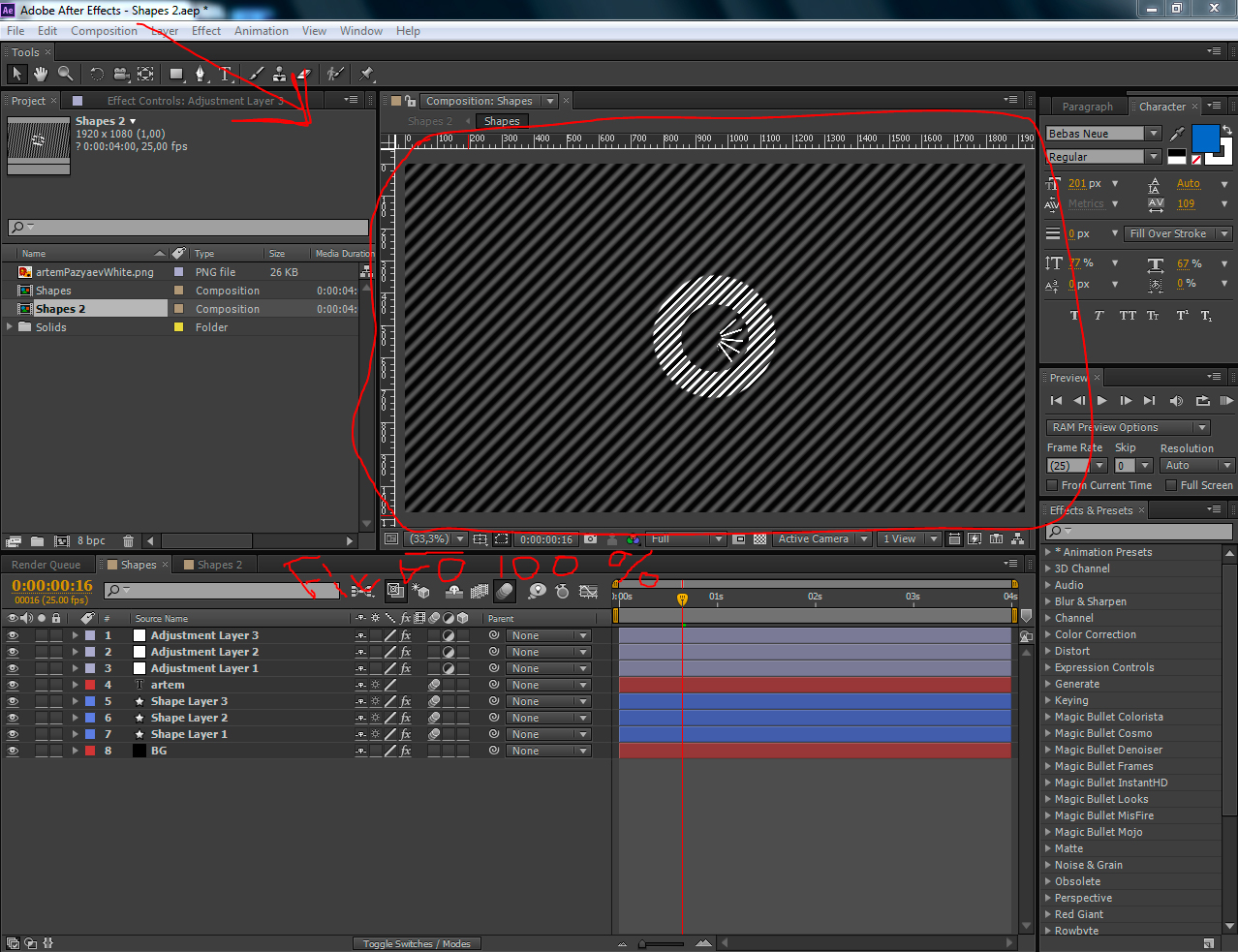Open RAM Preview Options dropdown
1238x952 pixels.
pos(1129,427)
